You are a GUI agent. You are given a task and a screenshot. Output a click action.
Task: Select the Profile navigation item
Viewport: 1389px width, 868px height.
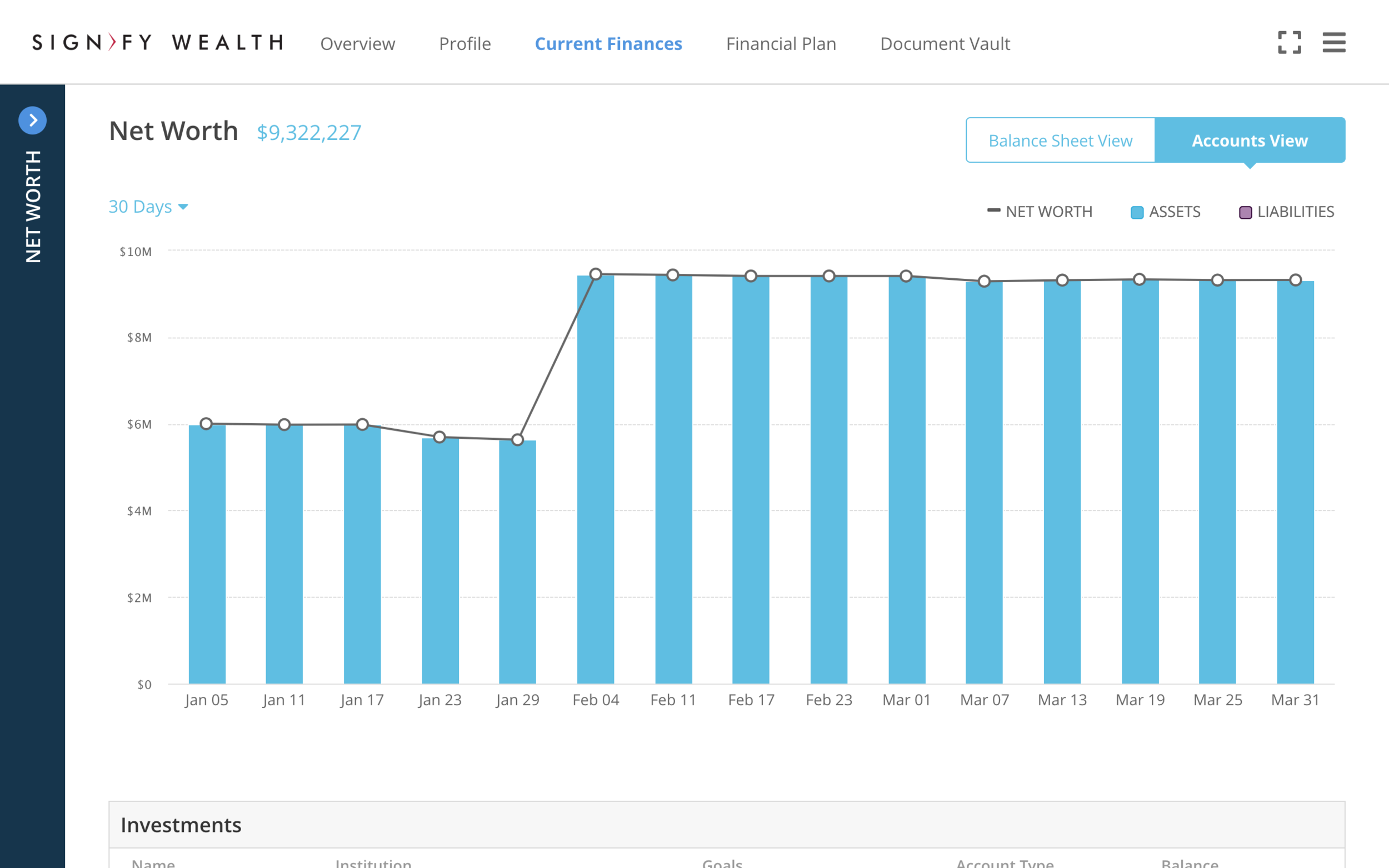click(x=464, y=44)
